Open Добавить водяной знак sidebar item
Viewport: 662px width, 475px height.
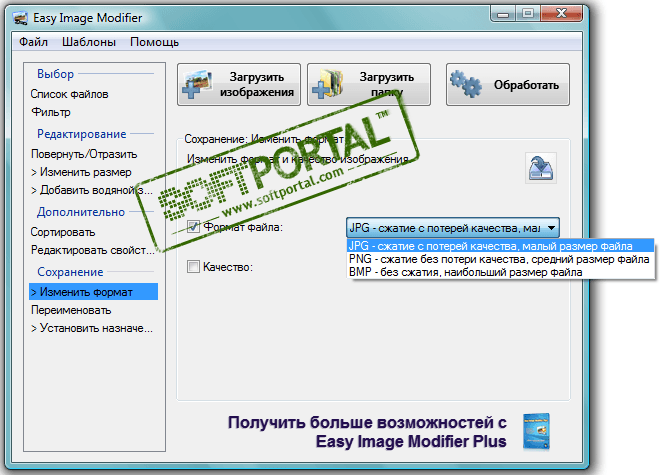click(x=92, y=190)
